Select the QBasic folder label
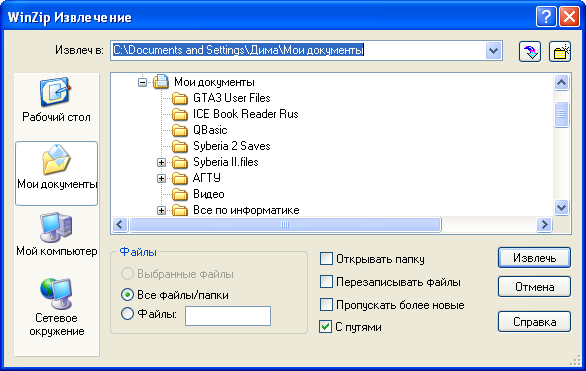The height and width of the screenshot is (371, 586). (210, 130)
